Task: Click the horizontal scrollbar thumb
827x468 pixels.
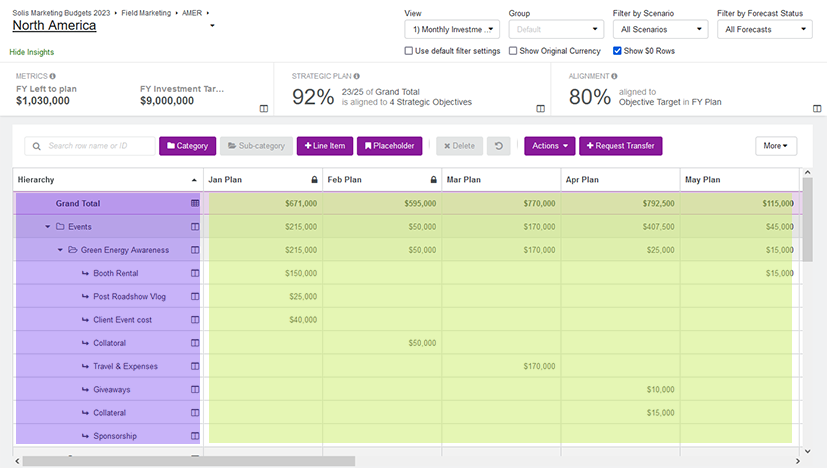Action: pos(189,461)
